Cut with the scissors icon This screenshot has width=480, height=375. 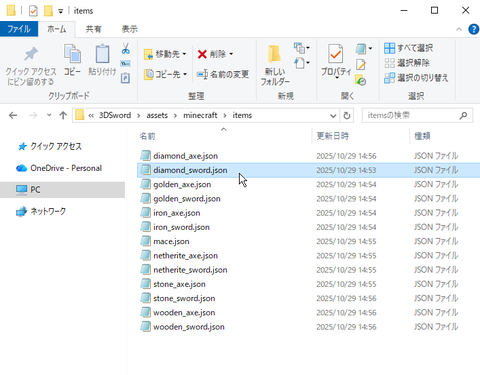tap(126, 49)
